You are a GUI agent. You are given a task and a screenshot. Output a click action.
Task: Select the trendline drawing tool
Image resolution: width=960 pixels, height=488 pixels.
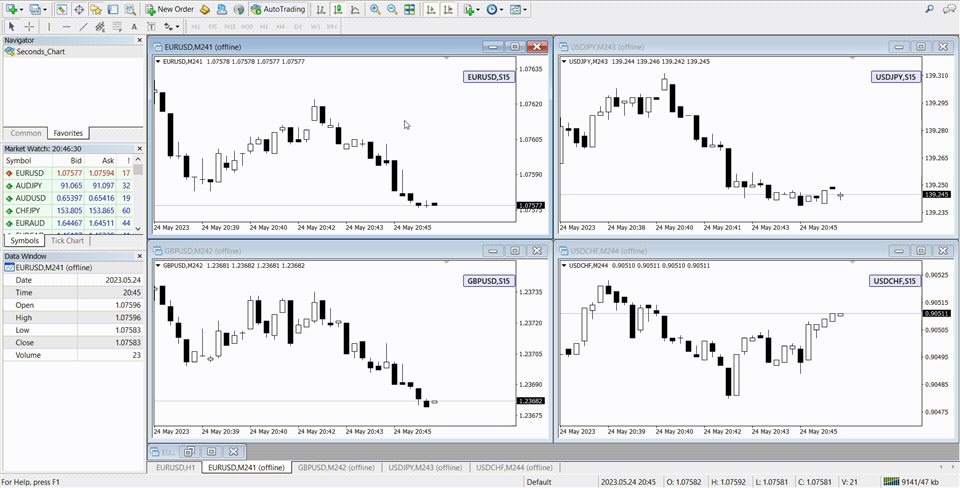click(83, 26)
